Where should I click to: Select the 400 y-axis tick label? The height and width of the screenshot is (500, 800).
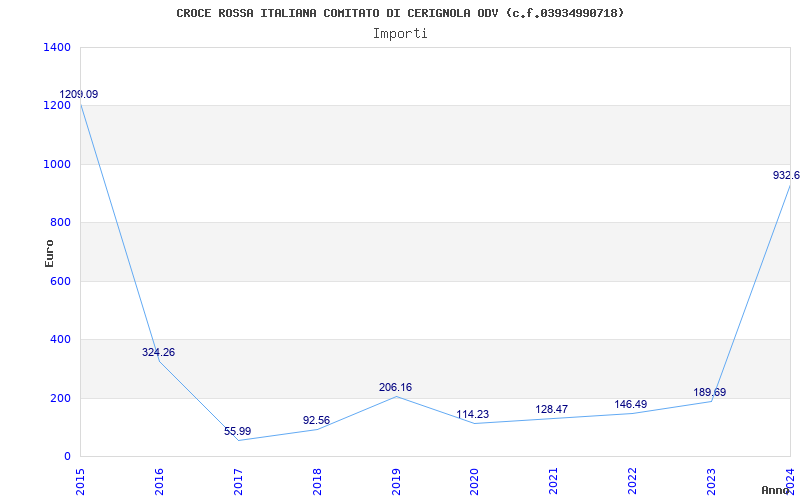pyautogui.click(x=61, y=339)
